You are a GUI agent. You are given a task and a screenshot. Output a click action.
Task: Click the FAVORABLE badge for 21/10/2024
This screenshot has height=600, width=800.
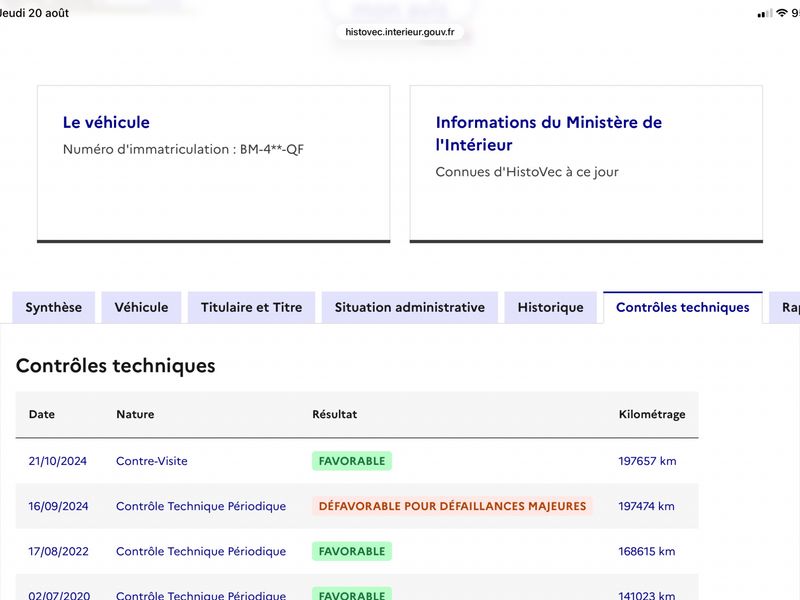(352, 461)
